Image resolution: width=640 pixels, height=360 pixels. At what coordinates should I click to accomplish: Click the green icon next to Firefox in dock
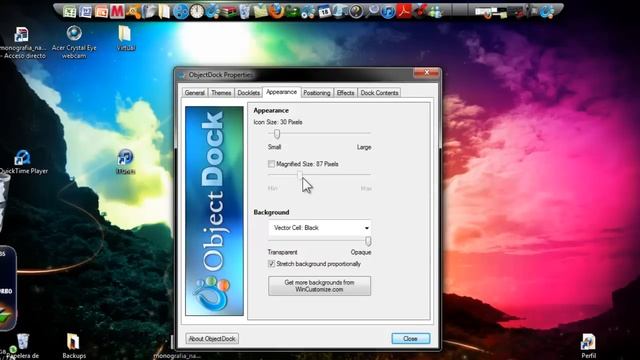(x=292, y=11)
